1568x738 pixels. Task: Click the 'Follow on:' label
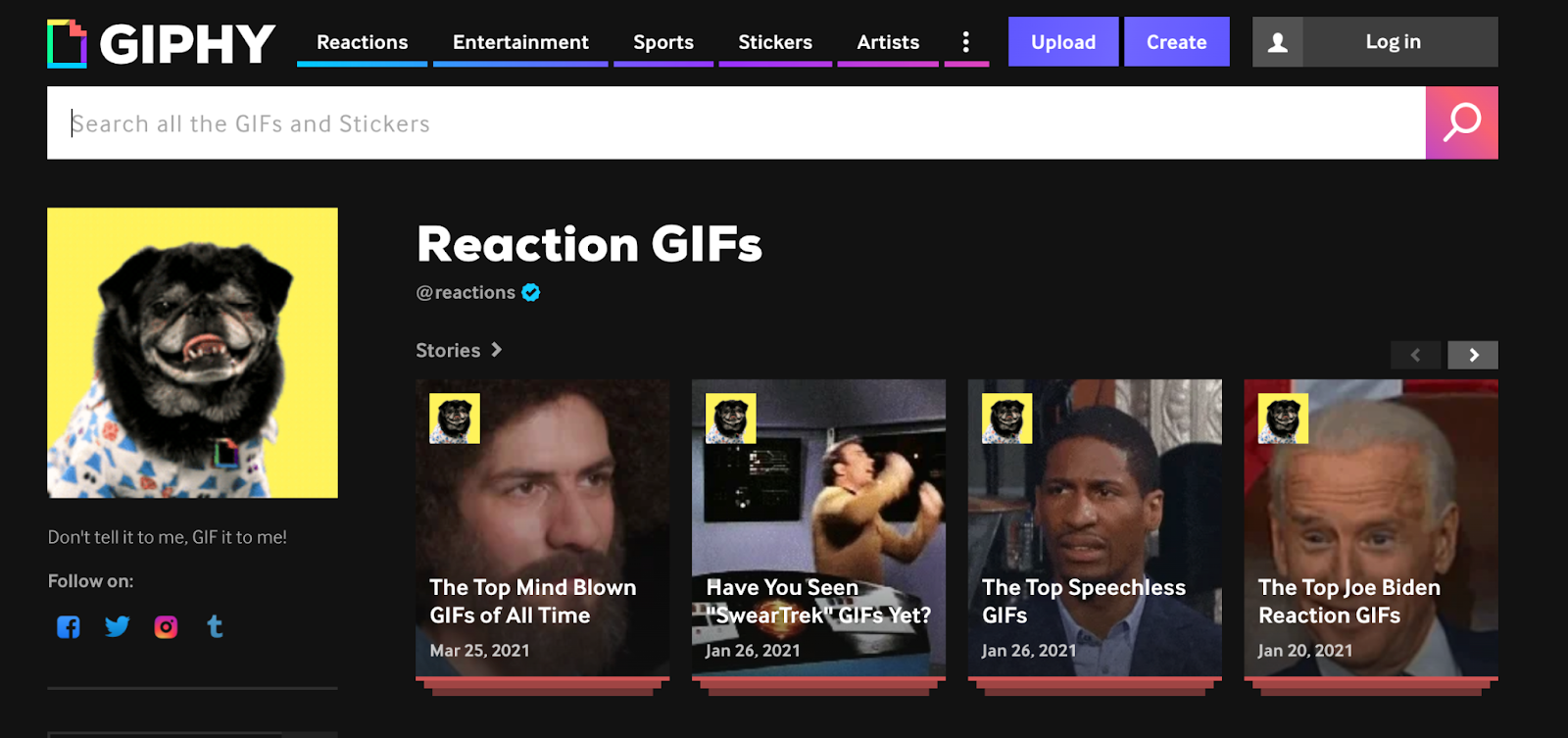(x=91, y=581)
